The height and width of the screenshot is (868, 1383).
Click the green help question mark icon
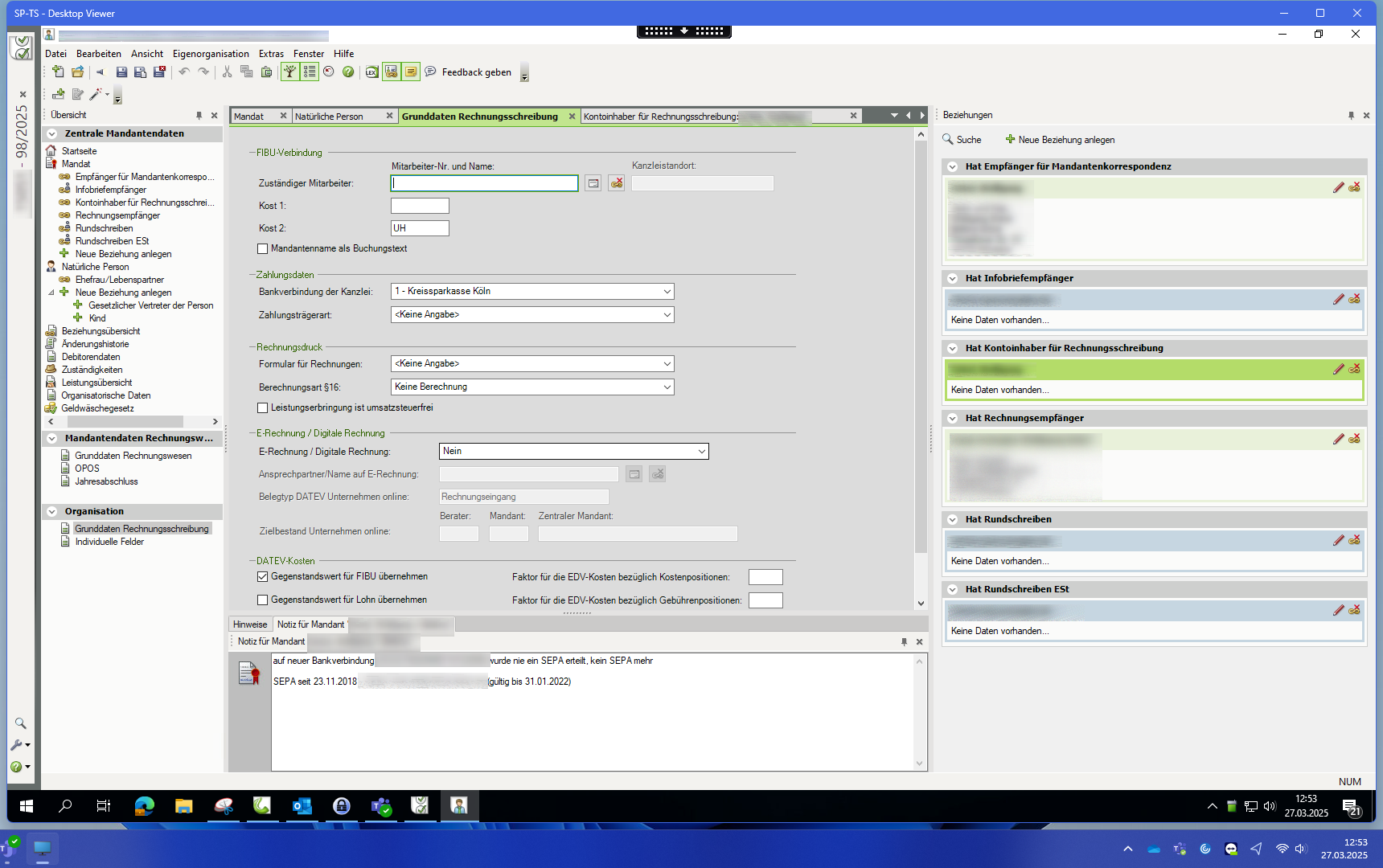pos(348,72)
